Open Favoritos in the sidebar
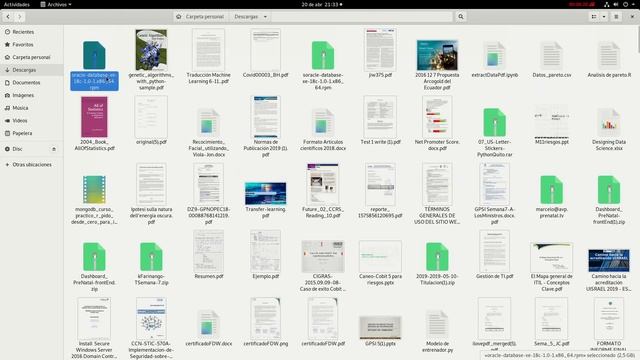The height and width of the screenshot is (360, 640). pyautogui.click(x=31, y=44)
